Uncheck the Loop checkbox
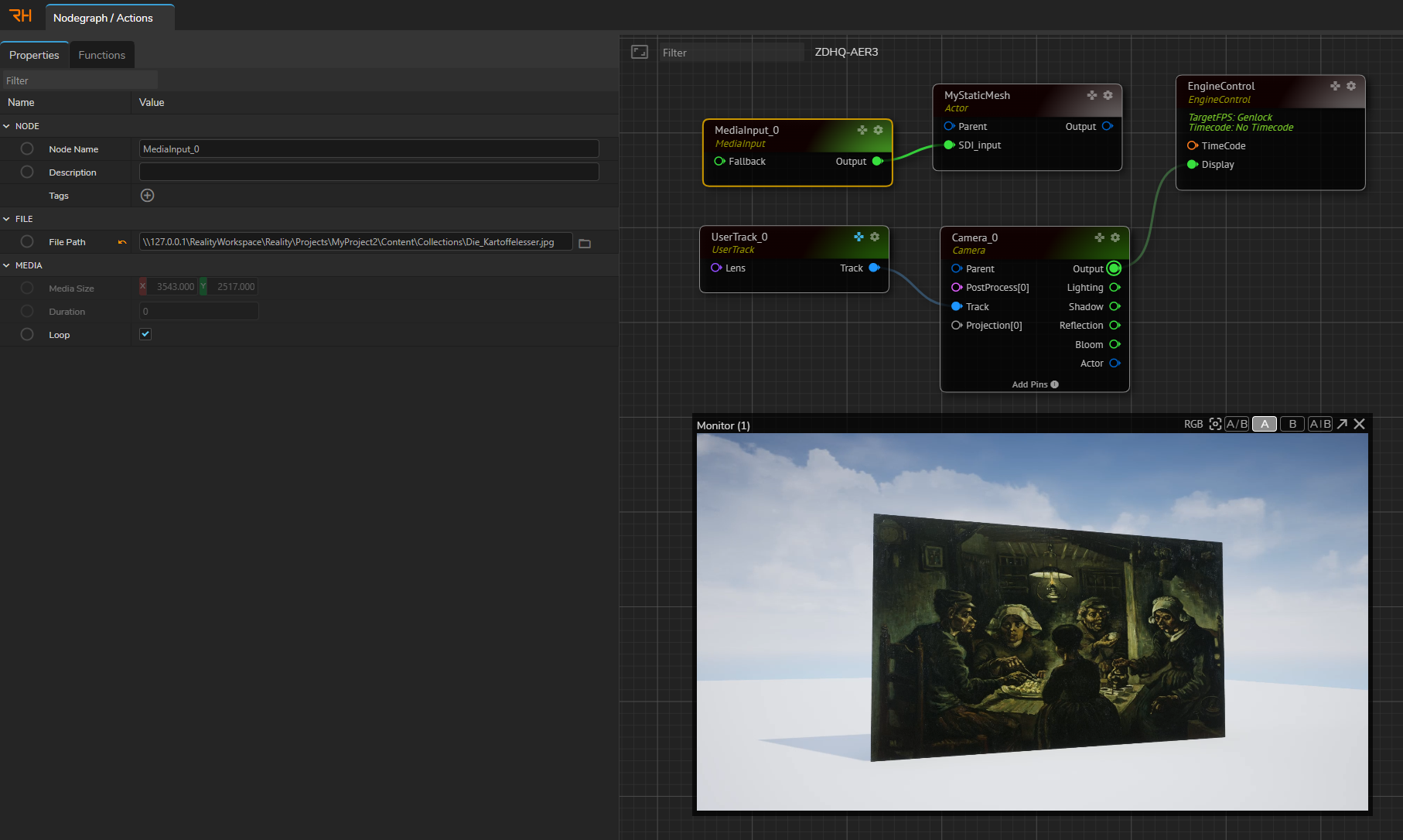Screen dimensions: 1403x840 (x=145, y=334)
